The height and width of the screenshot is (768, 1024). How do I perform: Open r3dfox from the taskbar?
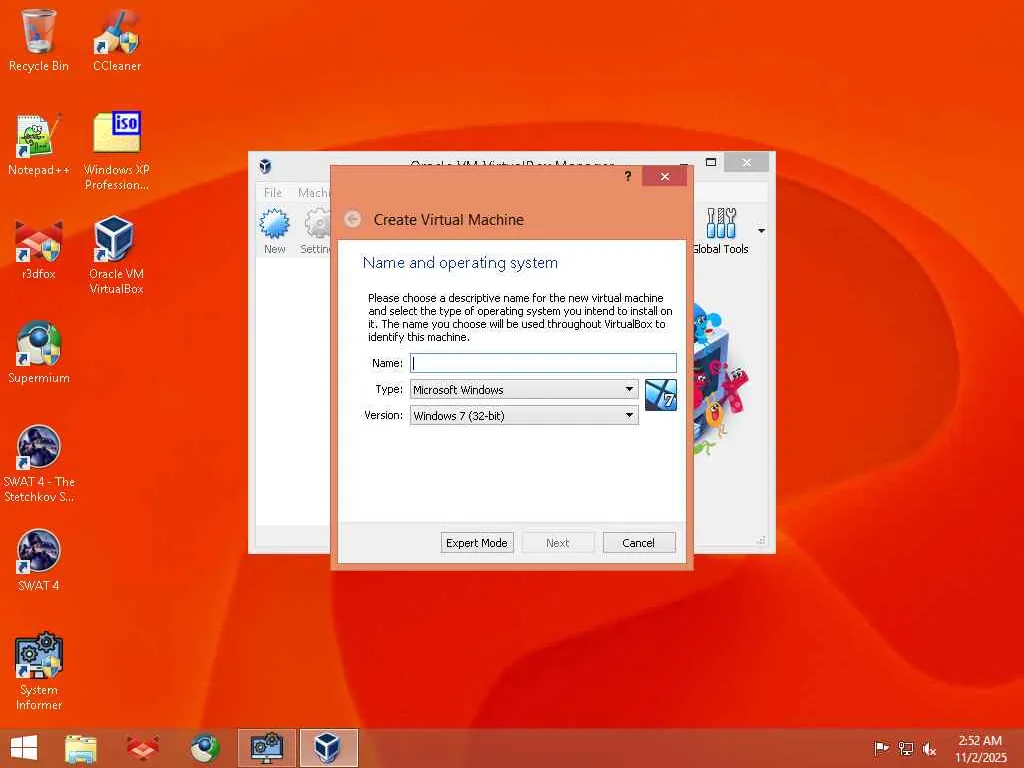[142, 748]
